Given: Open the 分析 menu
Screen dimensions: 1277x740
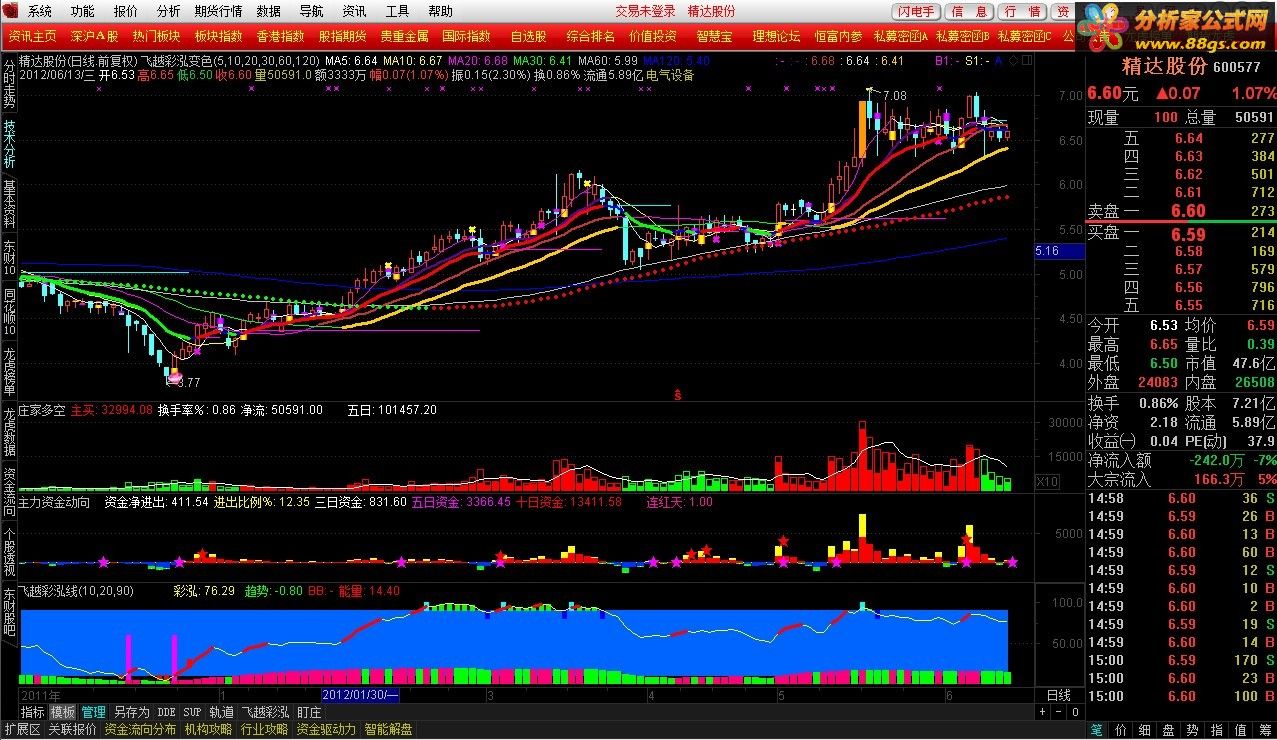Looking at the screenshot, I should [x=169, y=11].
